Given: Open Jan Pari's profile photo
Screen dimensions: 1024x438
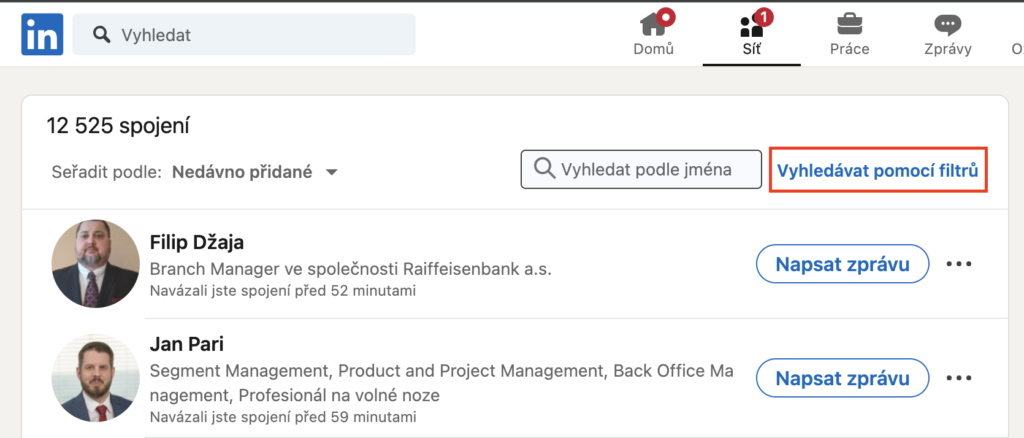Looking at the screenshot, I should (95, 378).
